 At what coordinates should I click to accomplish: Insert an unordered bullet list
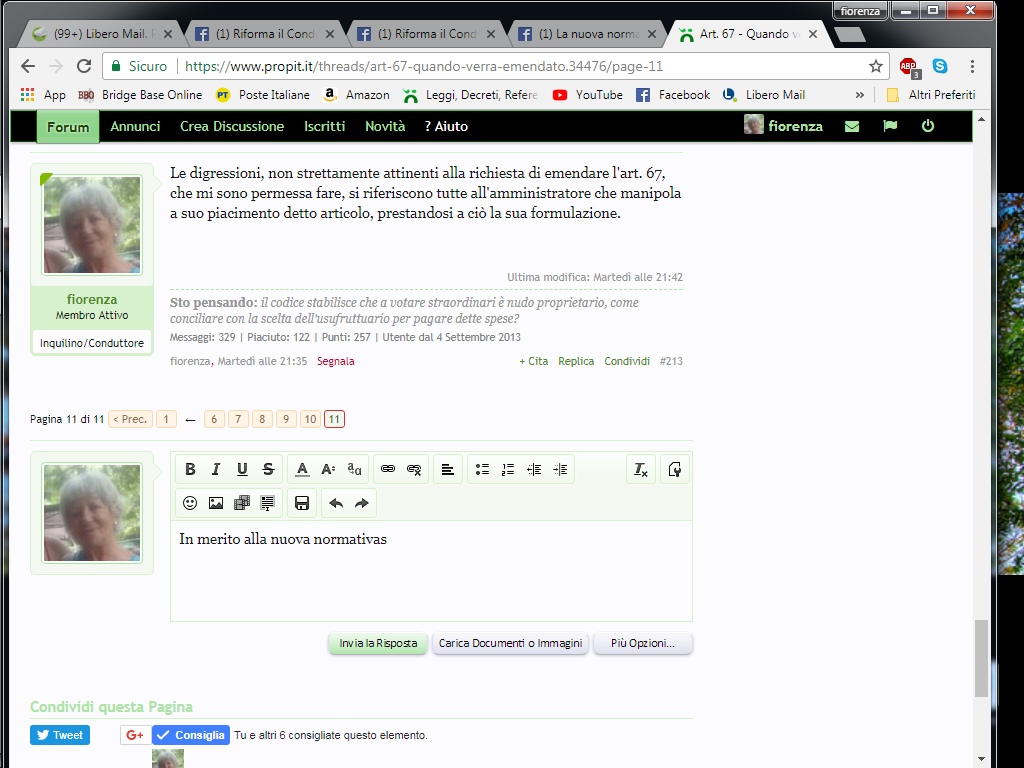(x=482, y=469)
